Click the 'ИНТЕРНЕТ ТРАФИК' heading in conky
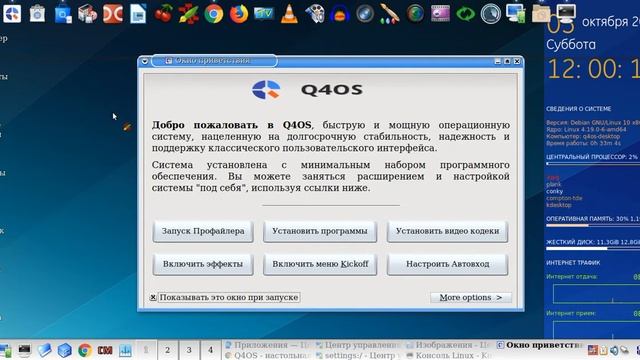The height and width of the screenshot is (360, 640). [573, 263]
